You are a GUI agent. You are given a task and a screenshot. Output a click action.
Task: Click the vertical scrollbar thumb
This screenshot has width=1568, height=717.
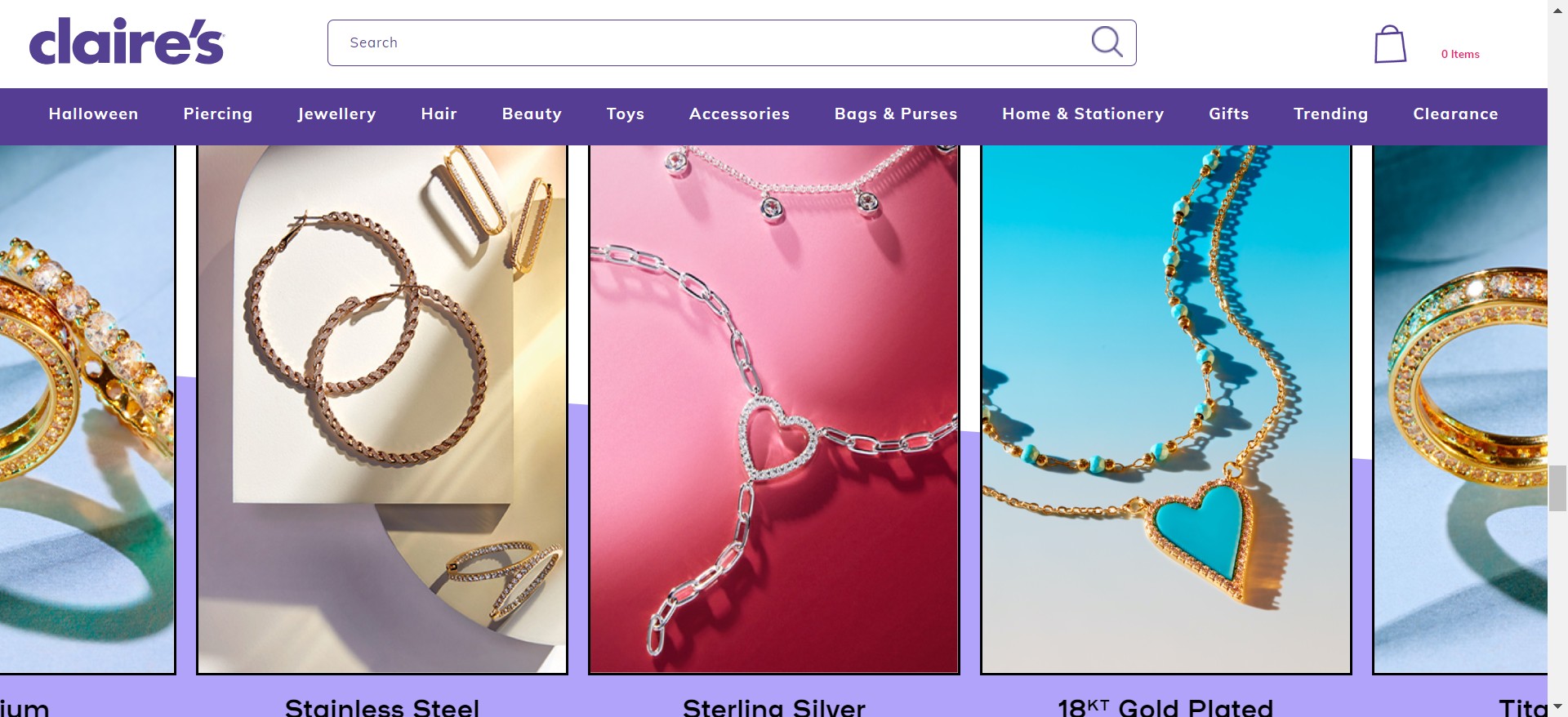click(x=1557, y=488)
